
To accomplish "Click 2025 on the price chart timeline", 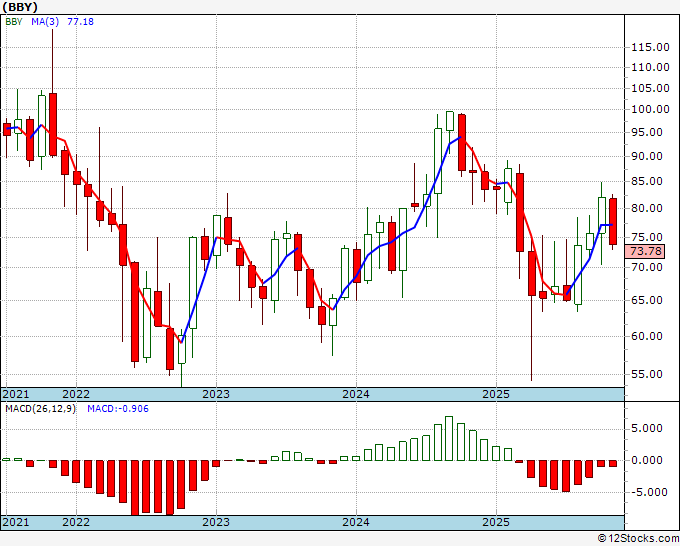I will [496, 394].
